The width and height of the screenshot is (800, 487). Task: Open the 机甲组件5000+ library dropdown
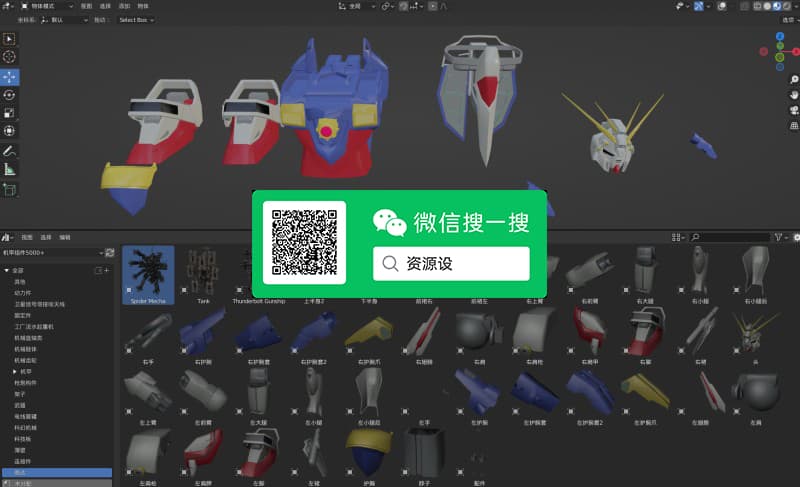coord(53,252)
